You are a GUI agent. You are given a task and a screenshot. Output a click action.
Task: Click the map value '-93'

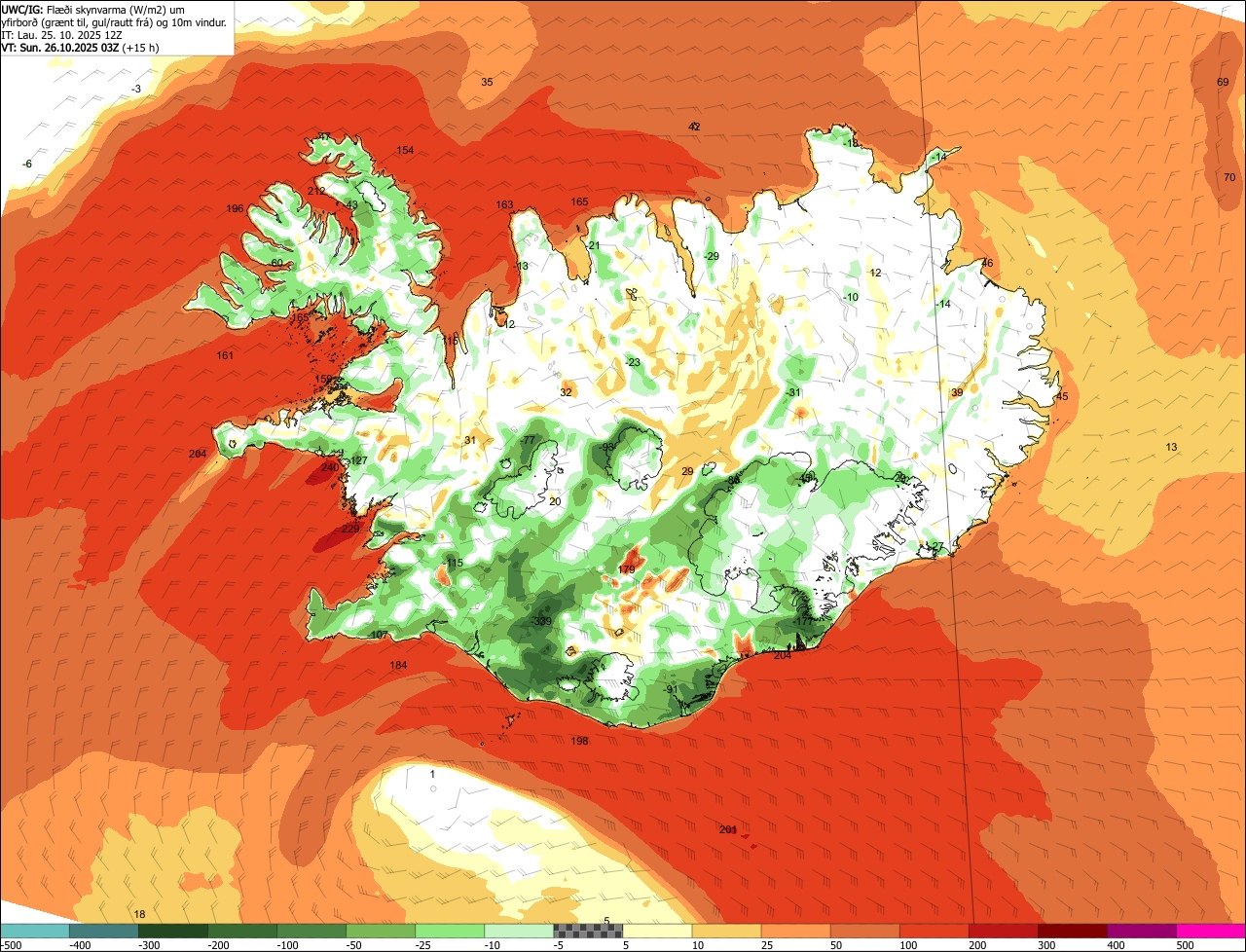[x=607, y=447]
